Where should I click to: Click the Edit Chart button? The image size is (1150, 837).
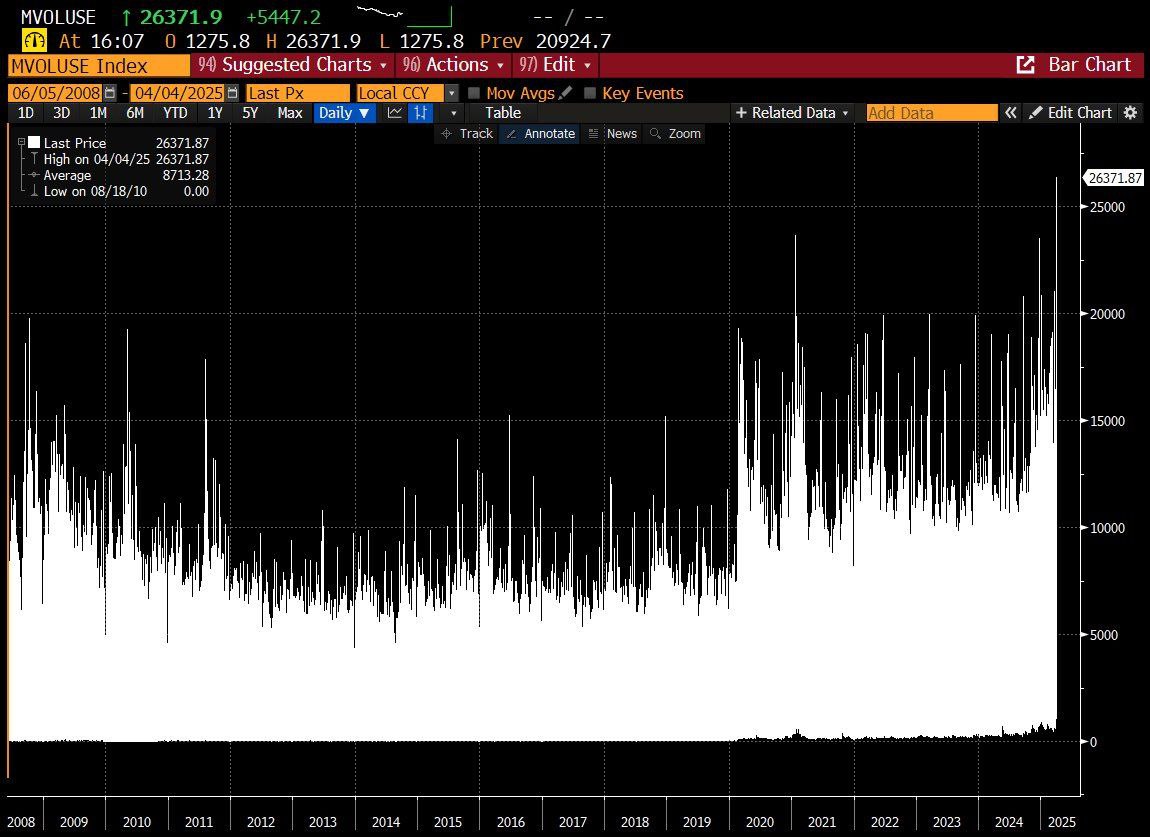pos(1070,113)
